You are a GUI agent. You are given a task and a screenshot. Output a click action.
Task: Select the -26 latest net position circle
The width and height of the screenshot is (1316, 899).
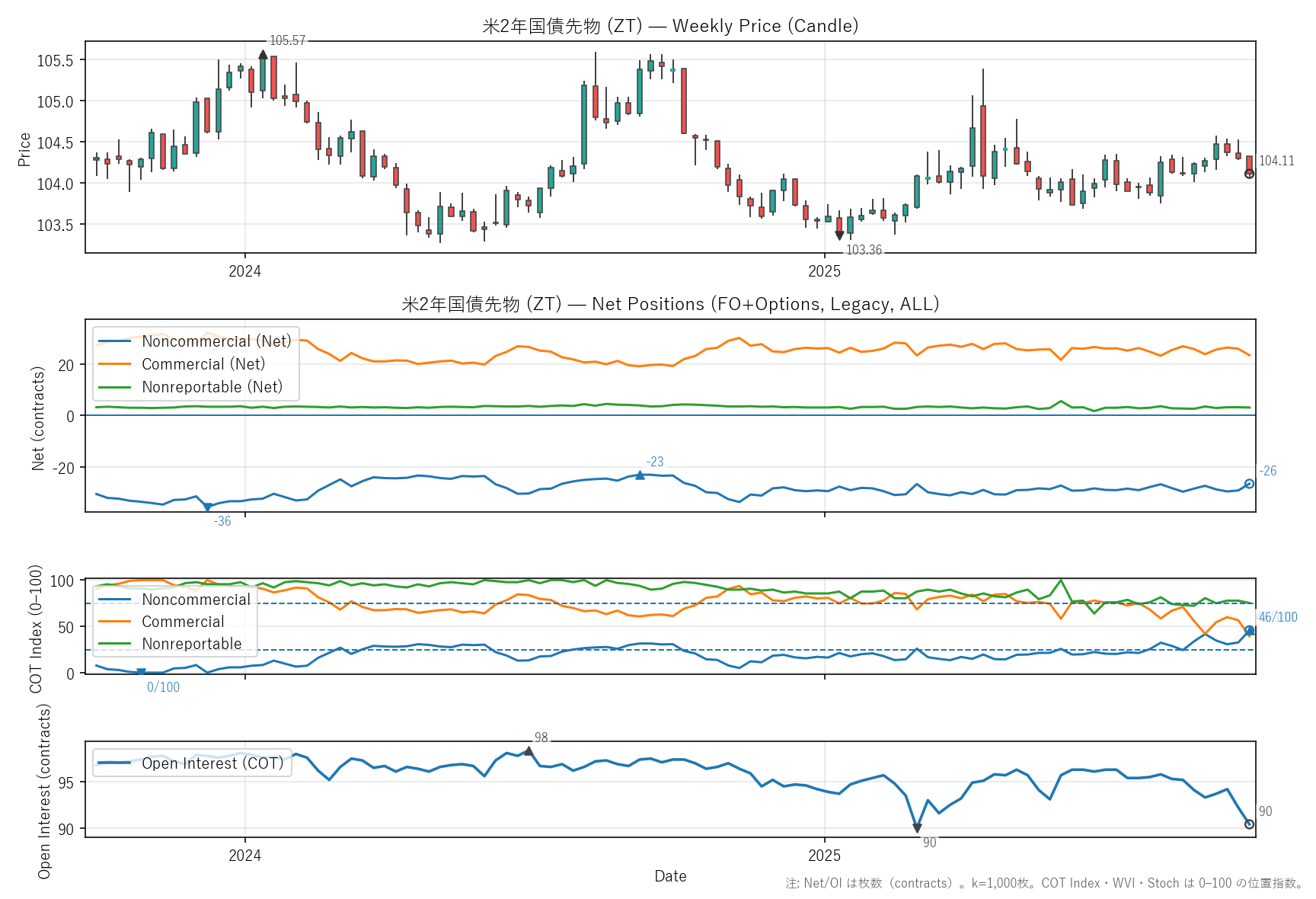1249,484
